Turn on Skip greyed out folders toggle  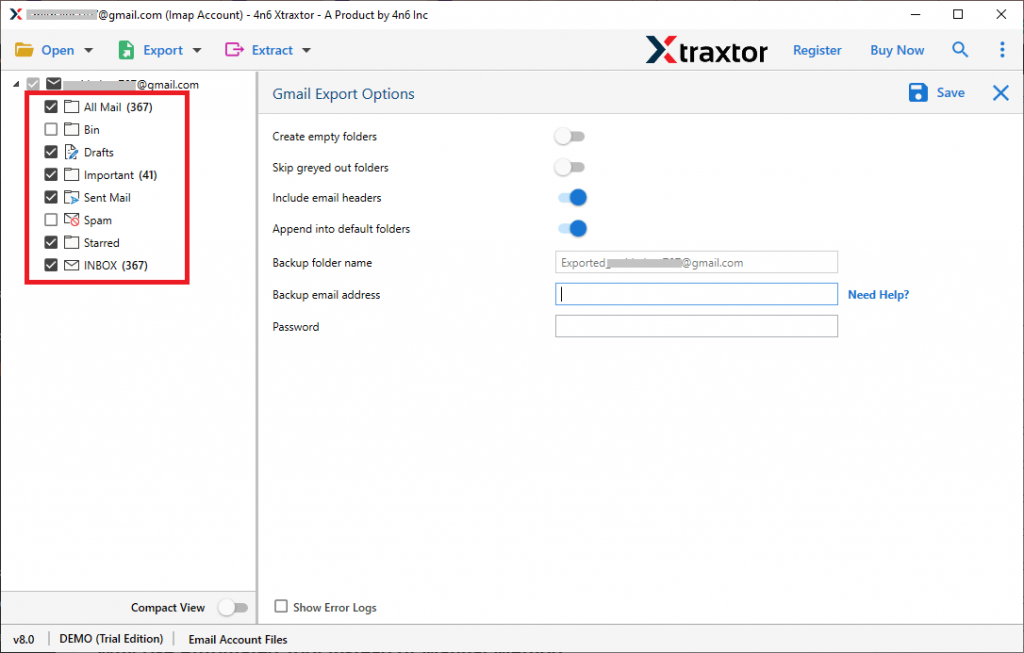(x=569, y=167)
